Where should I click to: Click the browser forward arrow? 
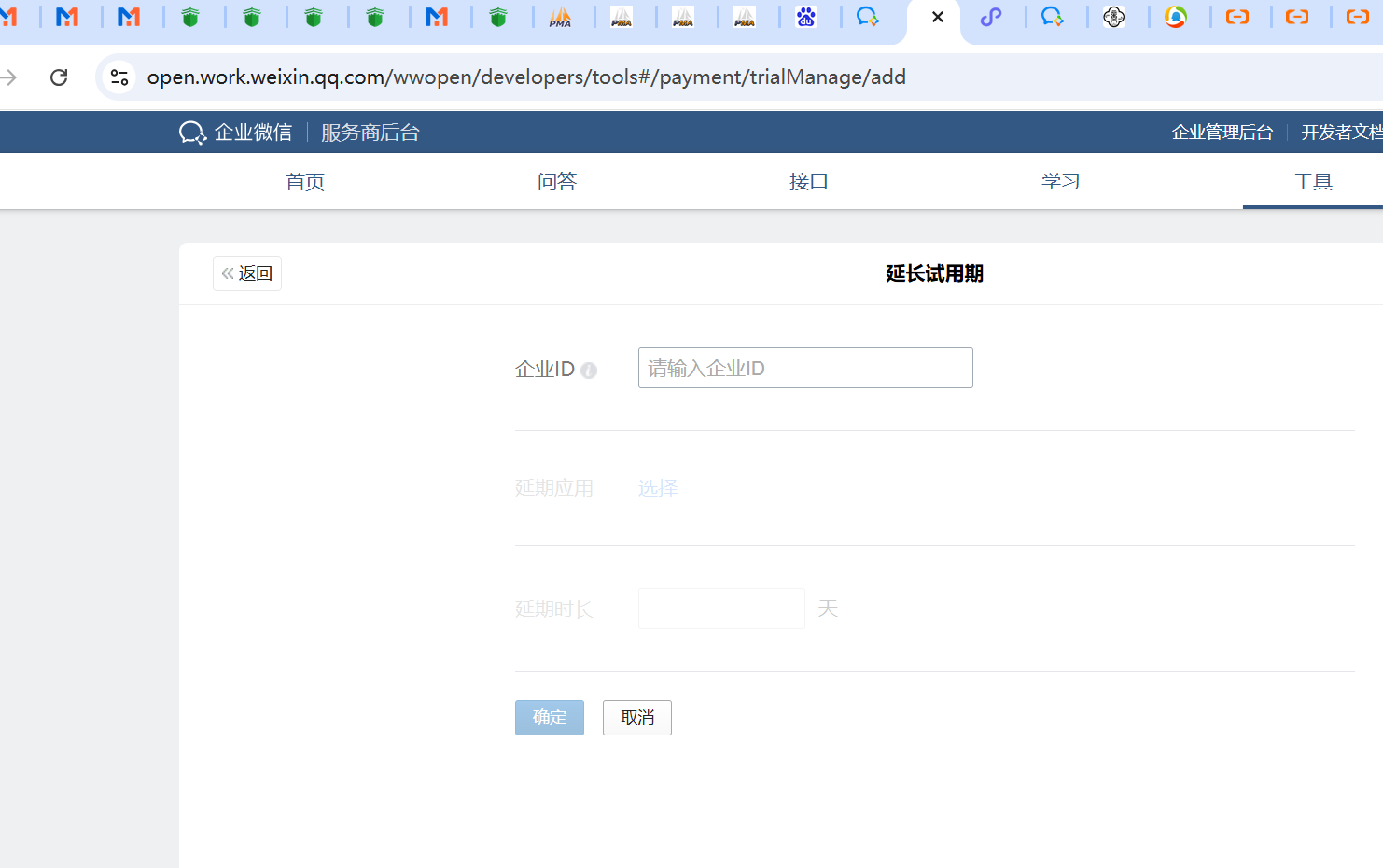[x=9, y=77]
